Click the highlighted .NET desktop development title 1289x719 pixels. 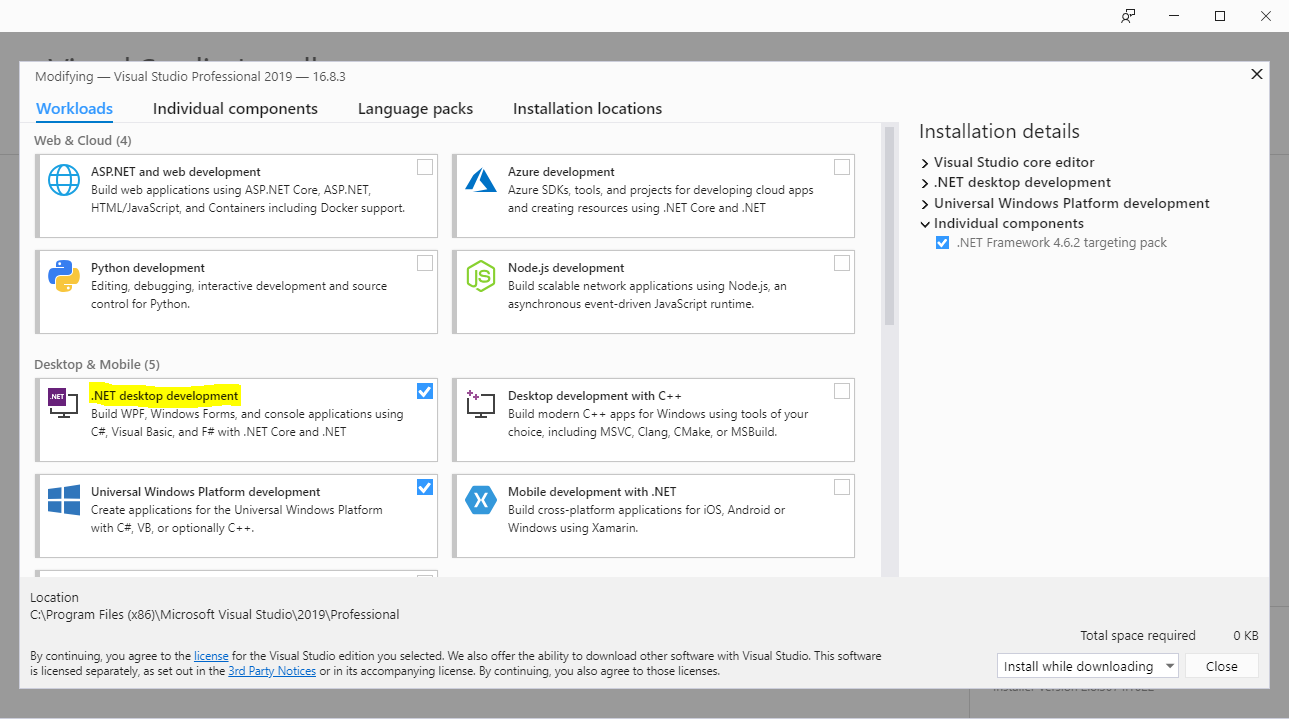pos(164,396)
